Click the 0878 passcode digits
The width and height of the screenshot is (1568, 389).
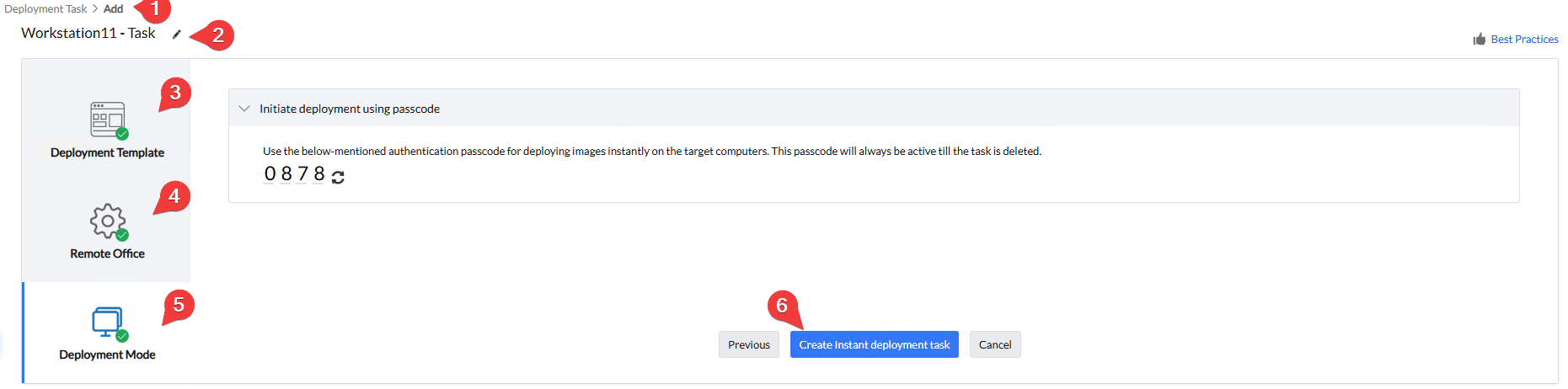click(x=294, y=174)
